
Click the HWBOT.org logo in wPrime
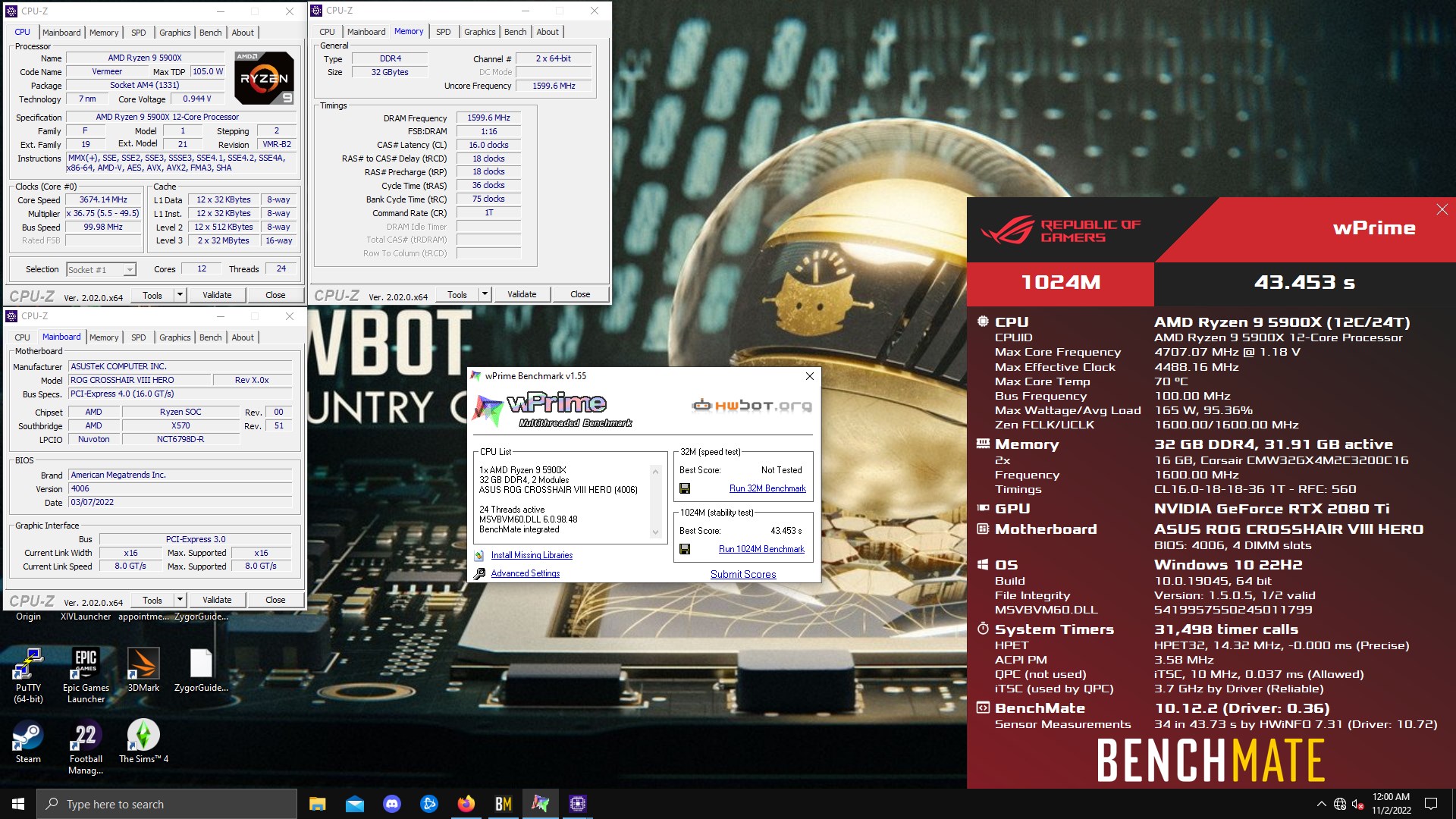pyautogui.click(x=752, y=406)
